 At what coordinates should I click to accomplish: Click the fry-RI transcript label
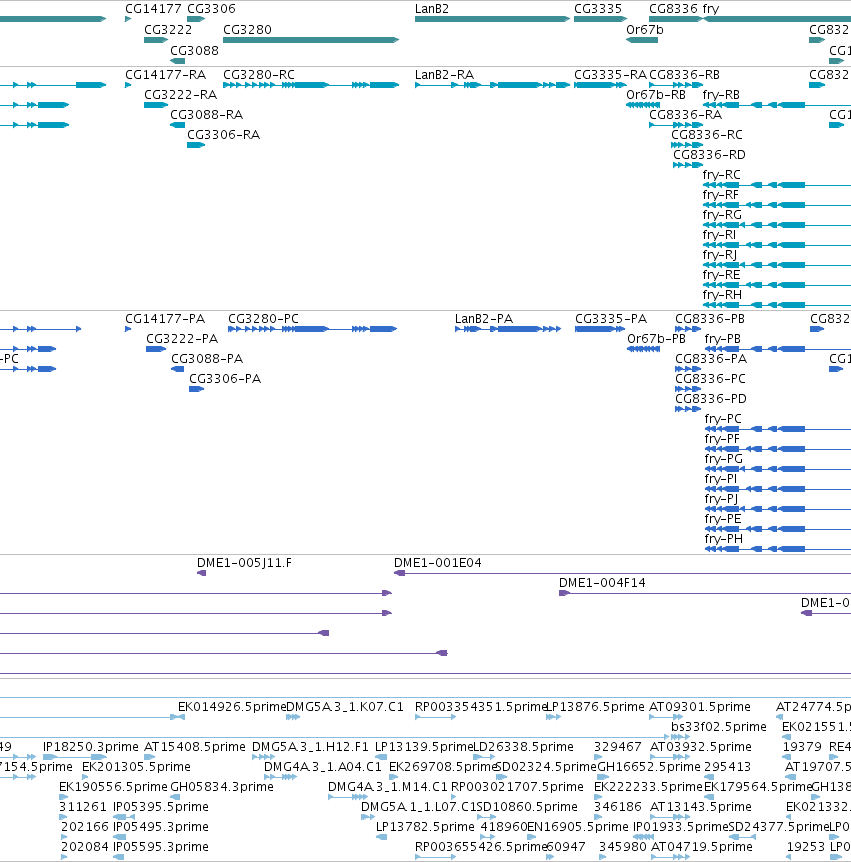click(x=719, y=235)
